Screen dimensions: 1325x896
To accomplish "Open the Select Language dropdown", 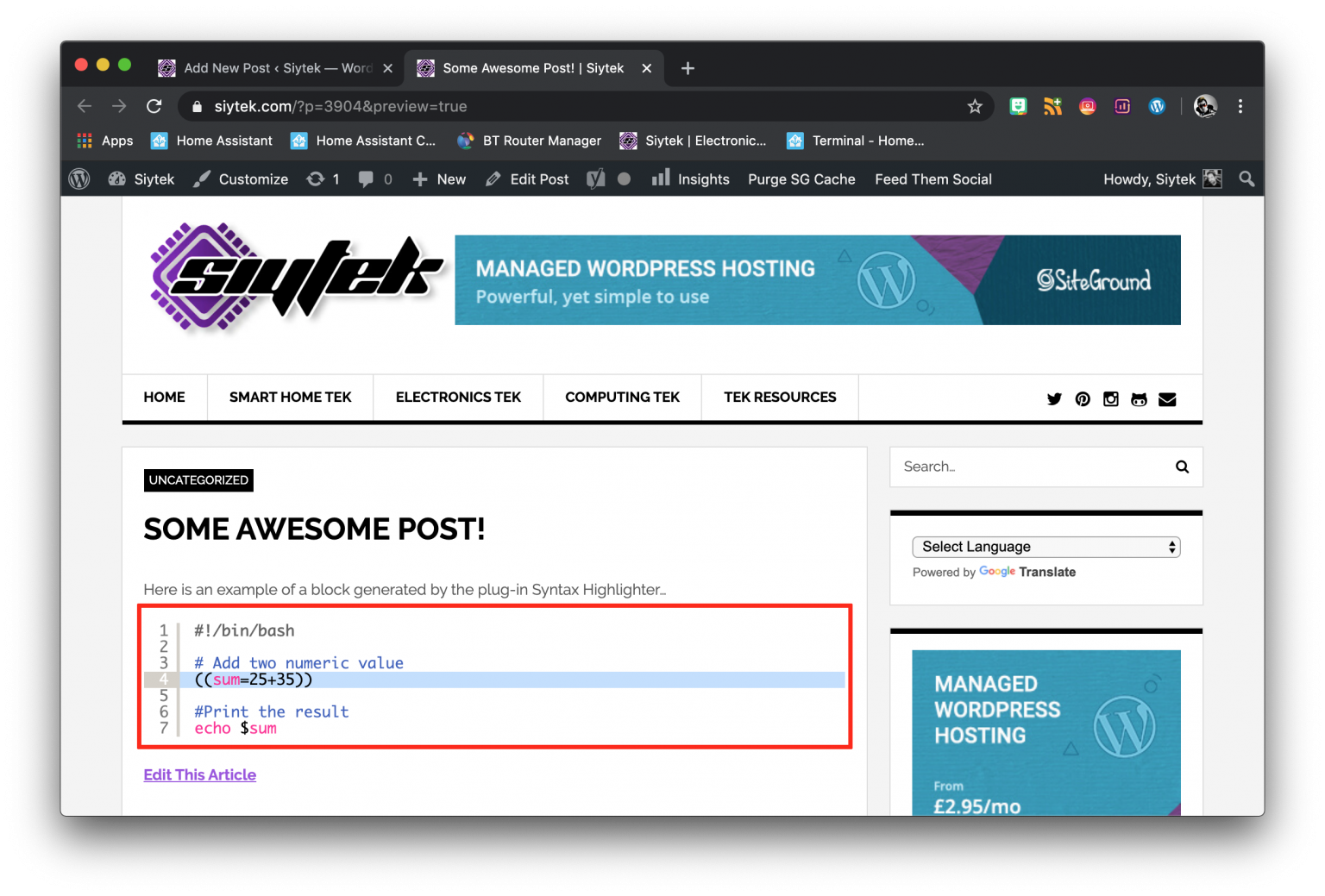I will 1046,547.
